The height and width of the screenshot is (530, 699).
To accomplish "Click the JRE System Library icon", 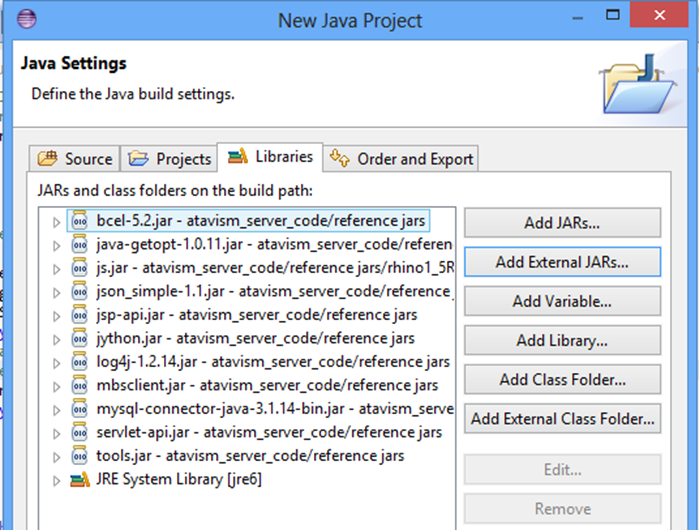I will coord(80,480).
